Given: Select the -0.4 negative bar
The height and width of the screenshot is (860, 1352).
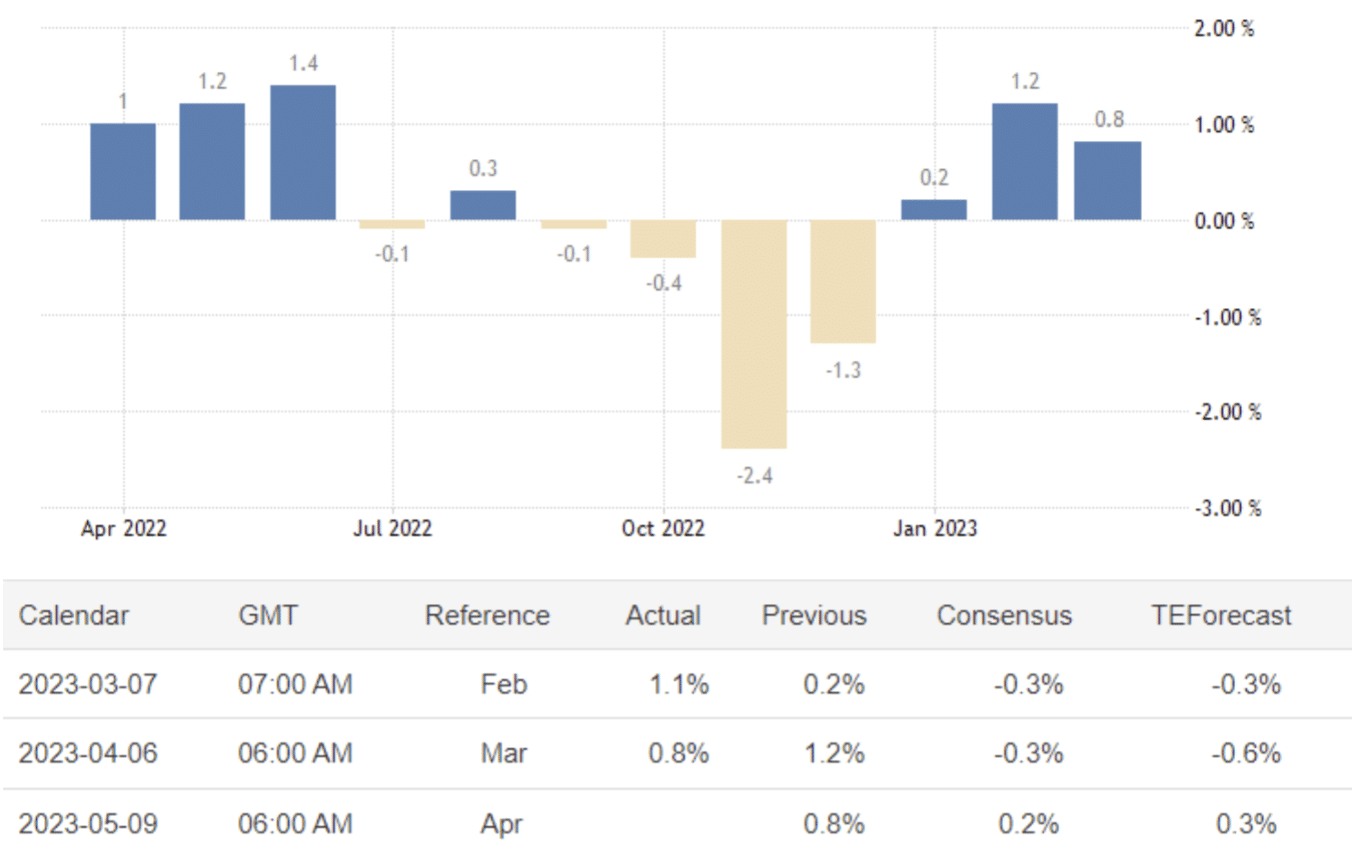Looking at the screenshot, I should point(663,239).
